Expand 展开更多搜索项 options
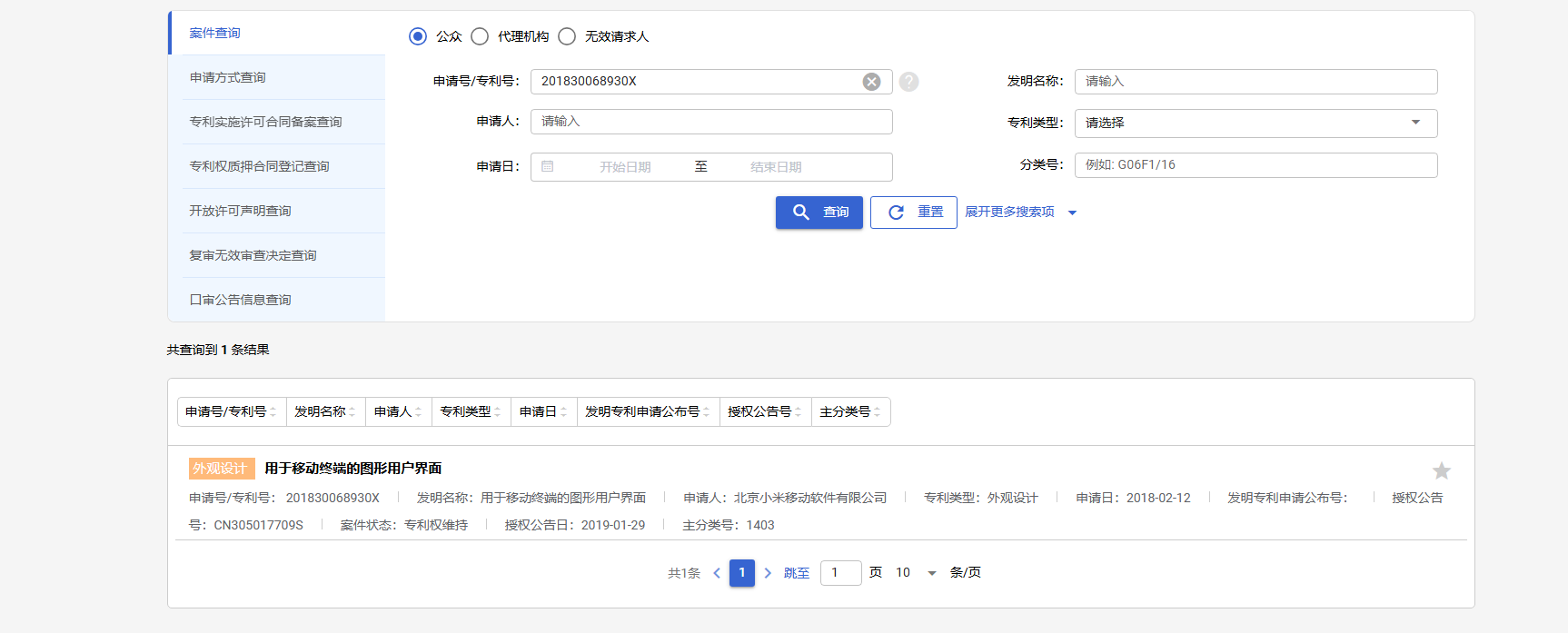 point(1019,212)
